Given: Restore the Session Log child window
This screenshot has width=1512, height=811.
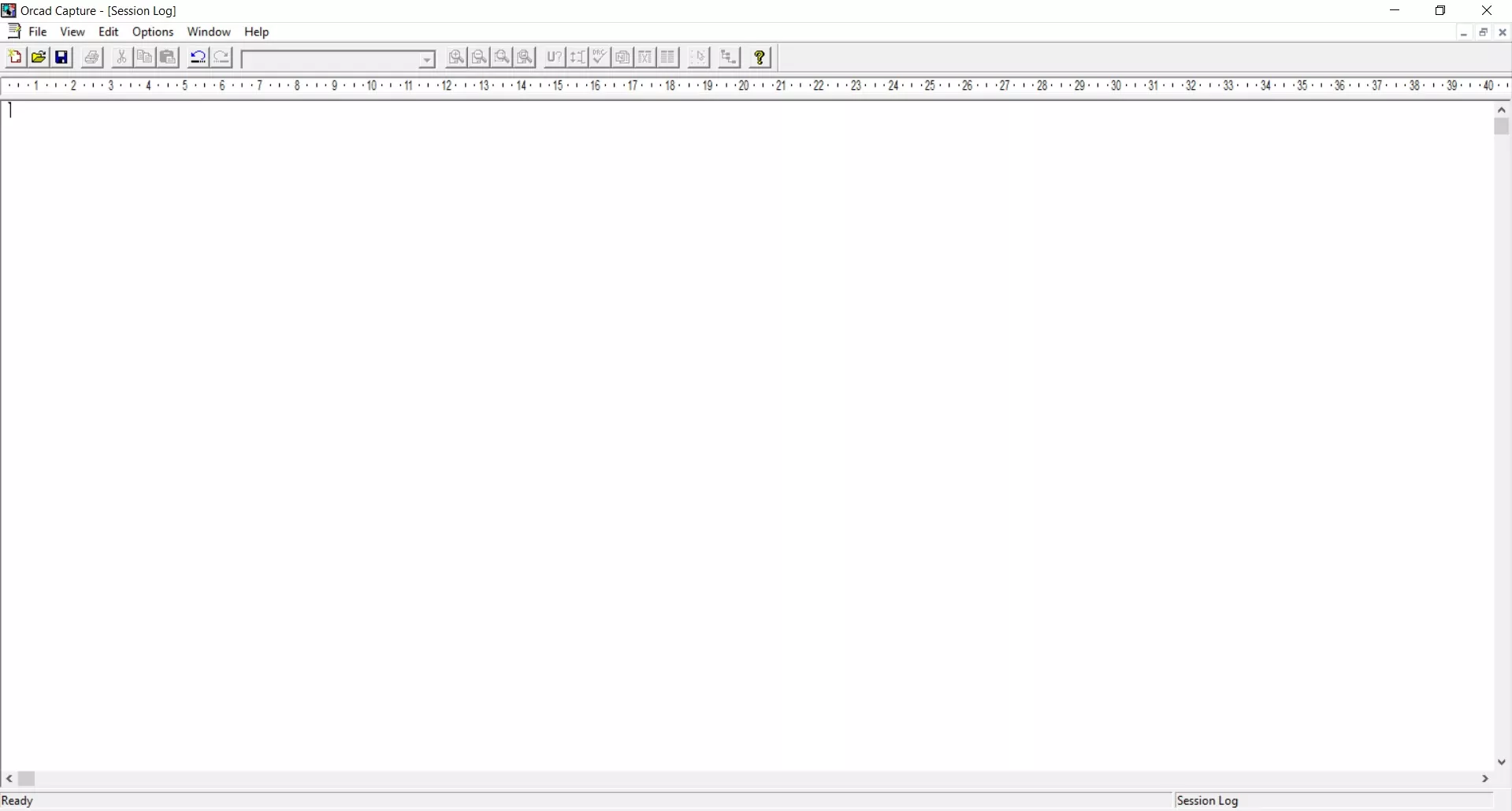Looking at the screenshot, I should point(1484,32).
